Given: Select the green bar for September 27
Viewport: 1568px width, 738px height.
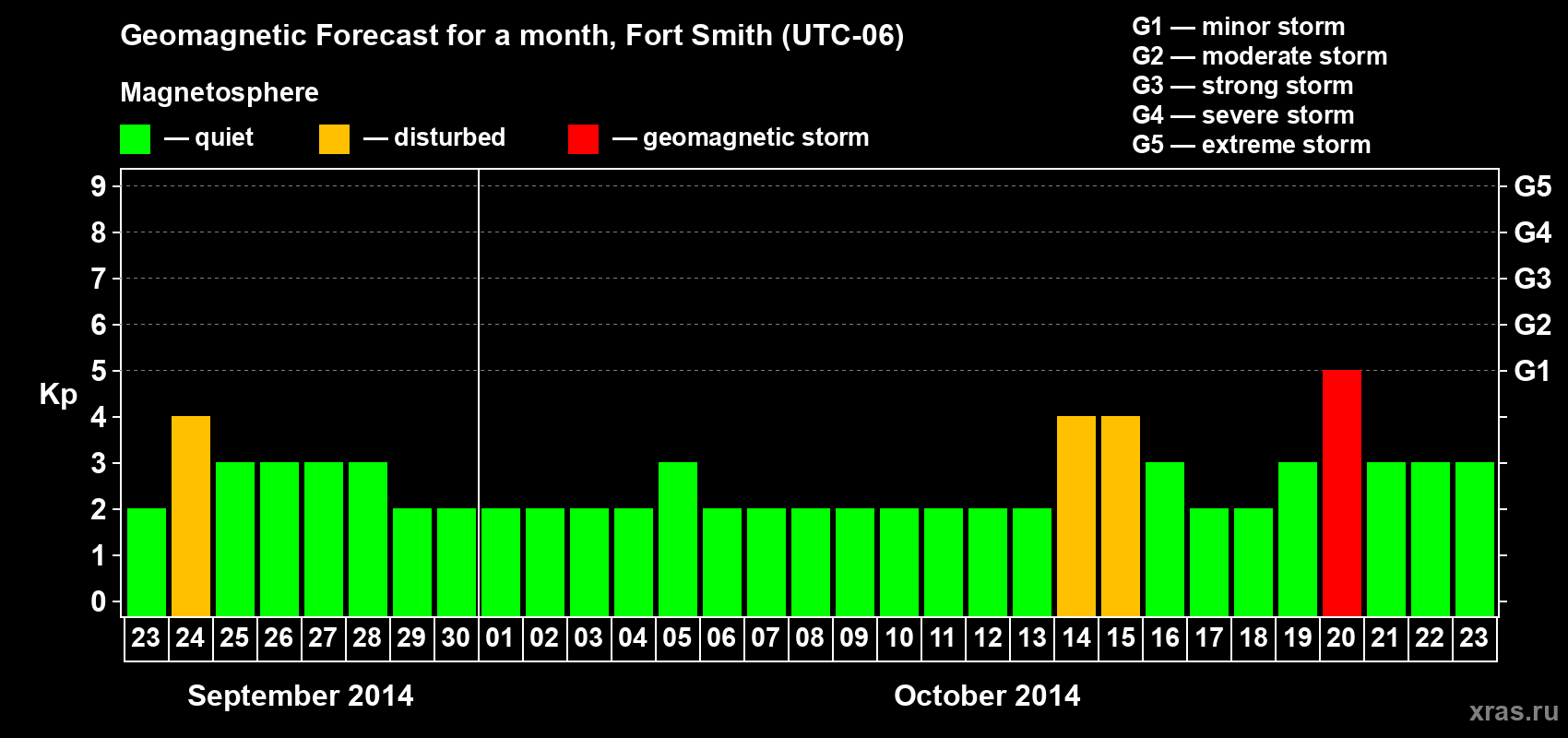Looking at the screenshot, I should click(324, 540).
